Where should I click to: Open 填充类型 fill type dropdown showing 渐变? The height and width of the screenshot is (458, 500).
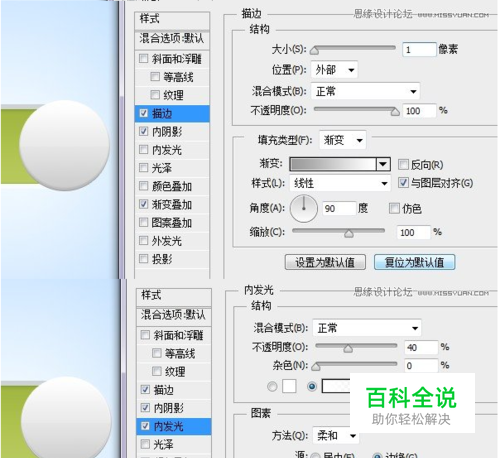343,140
